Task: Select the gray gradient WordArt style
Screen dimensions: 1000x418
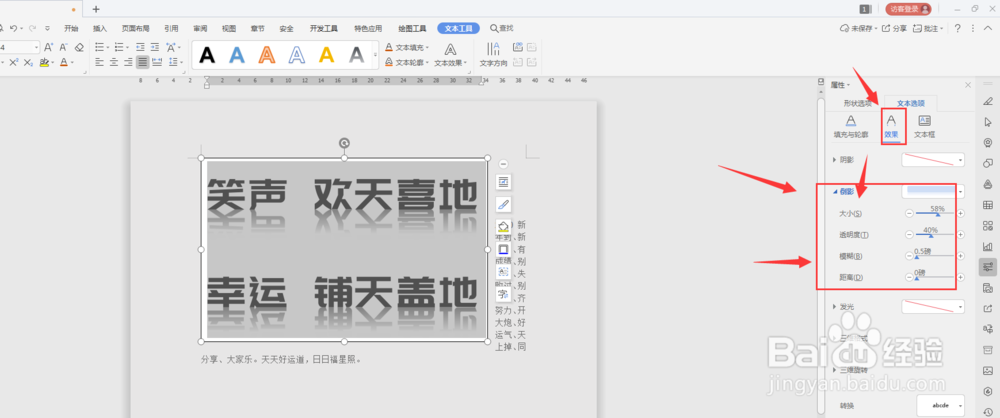Action: (x=357, y=56)
